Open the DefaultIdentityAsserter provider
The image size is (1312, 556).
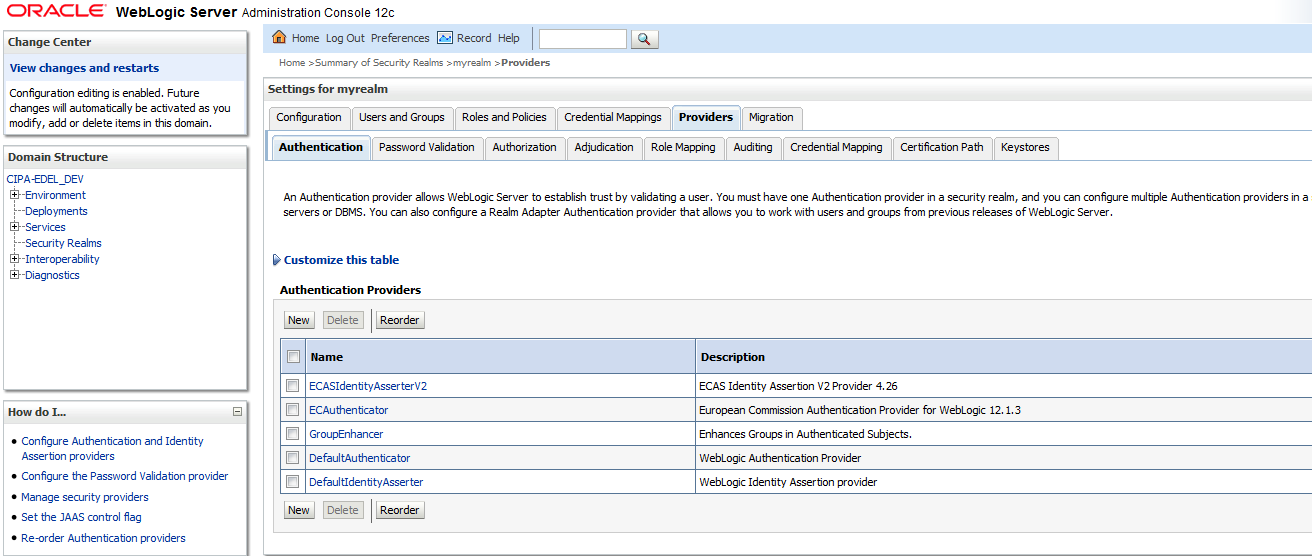click(366, 482)
